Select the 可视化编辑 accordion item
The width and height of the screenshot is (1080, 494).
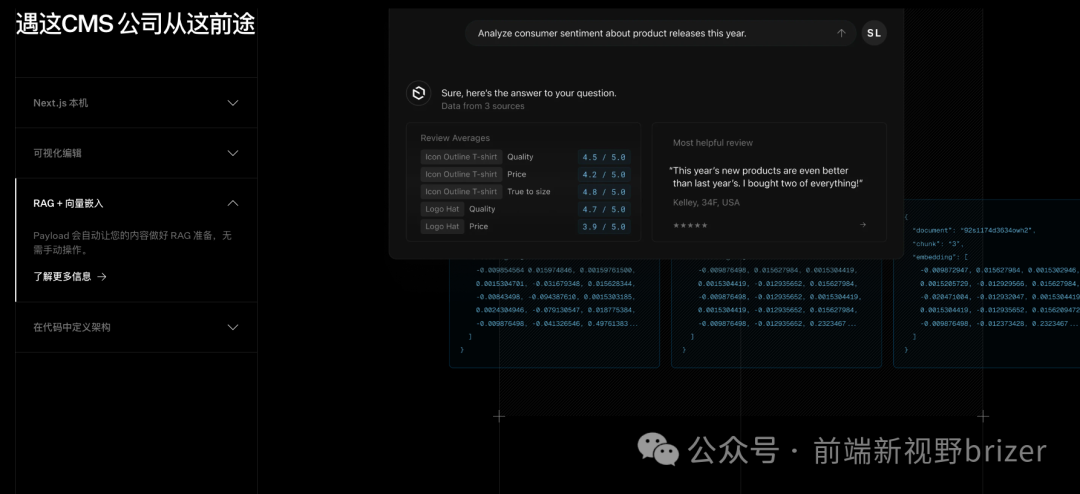[136, 153]
